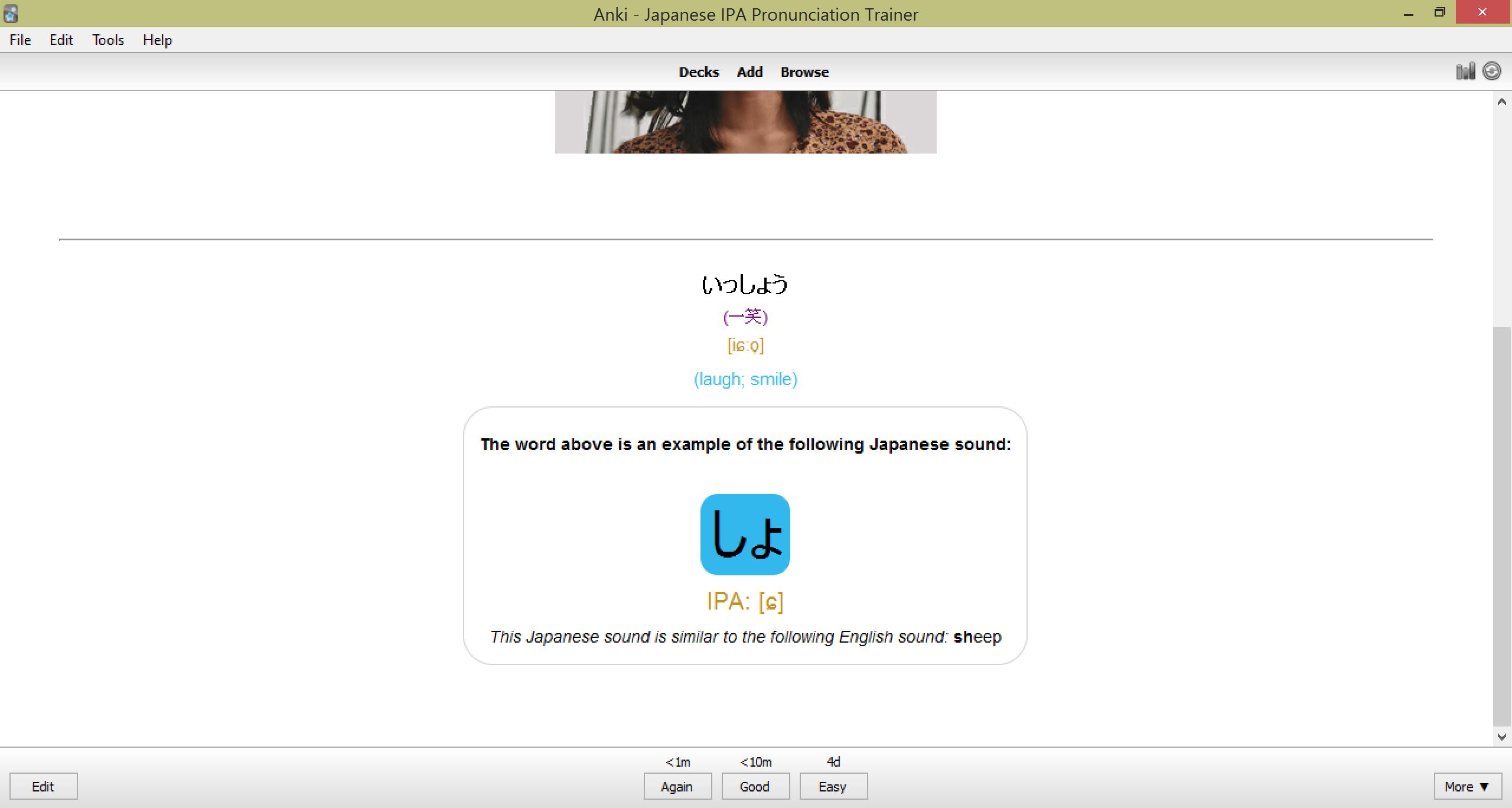Open the File menu

coord(20,40)
